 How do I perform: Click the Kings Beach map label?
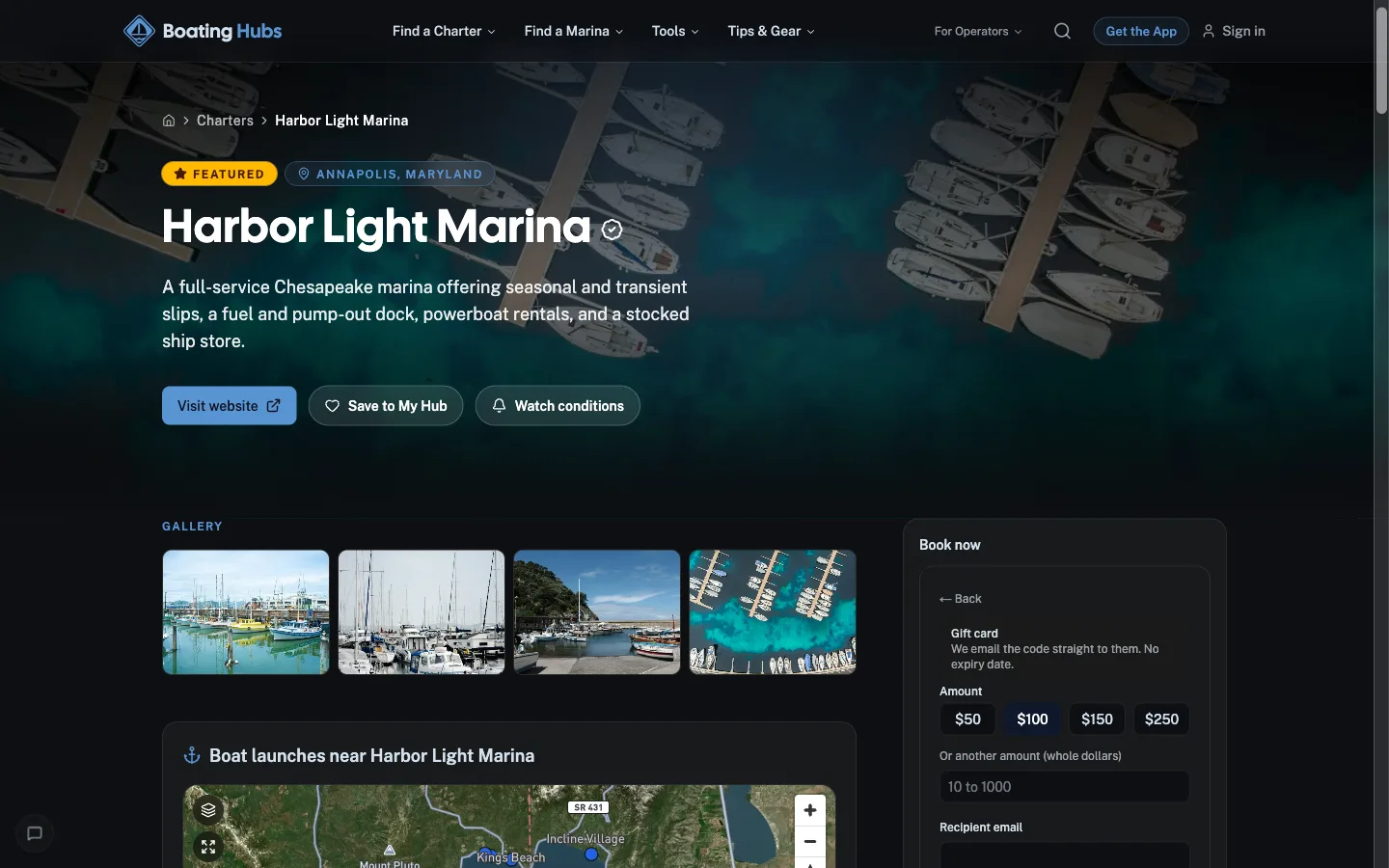click(511, 857)
